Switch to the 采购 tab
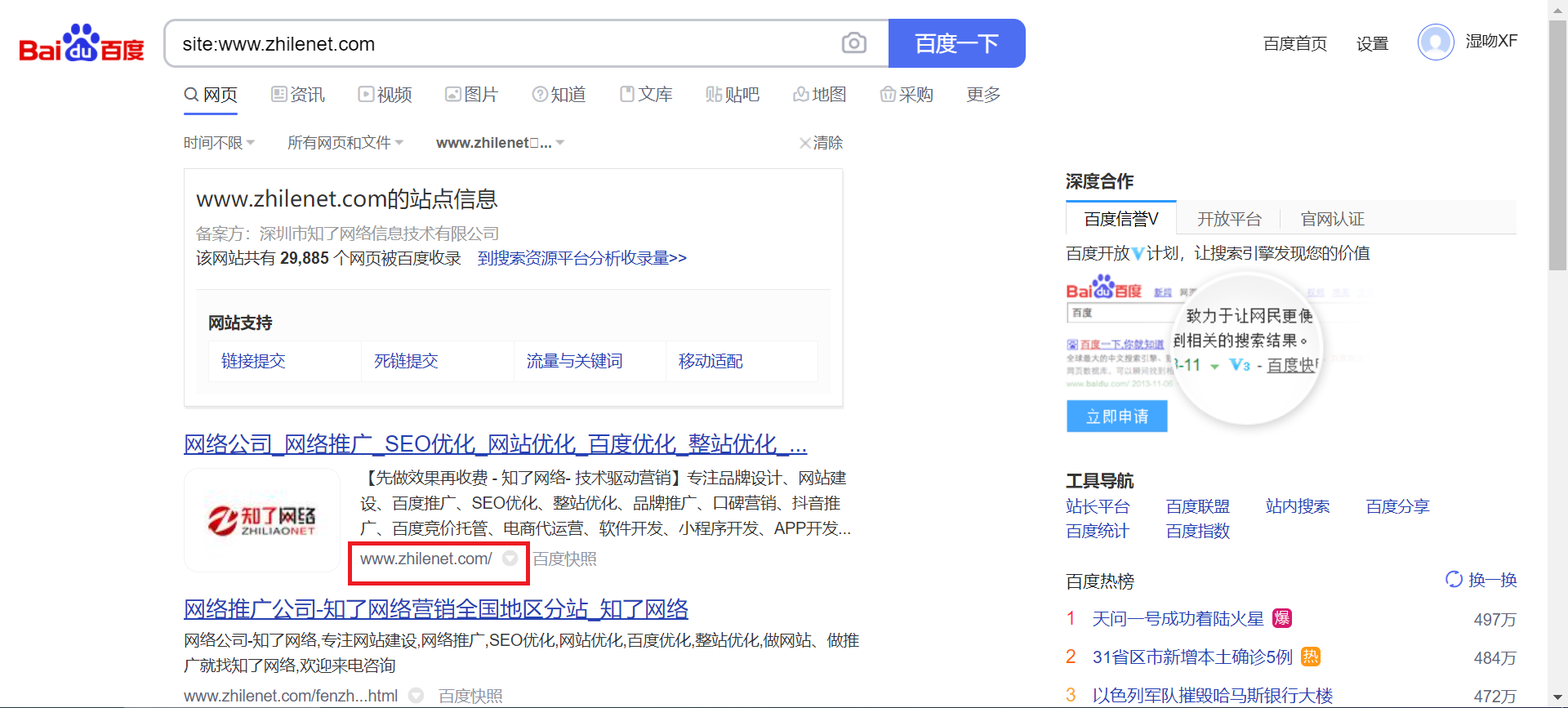The width and height of the screenshot is (1568, 708). click(x=906, y=95)
